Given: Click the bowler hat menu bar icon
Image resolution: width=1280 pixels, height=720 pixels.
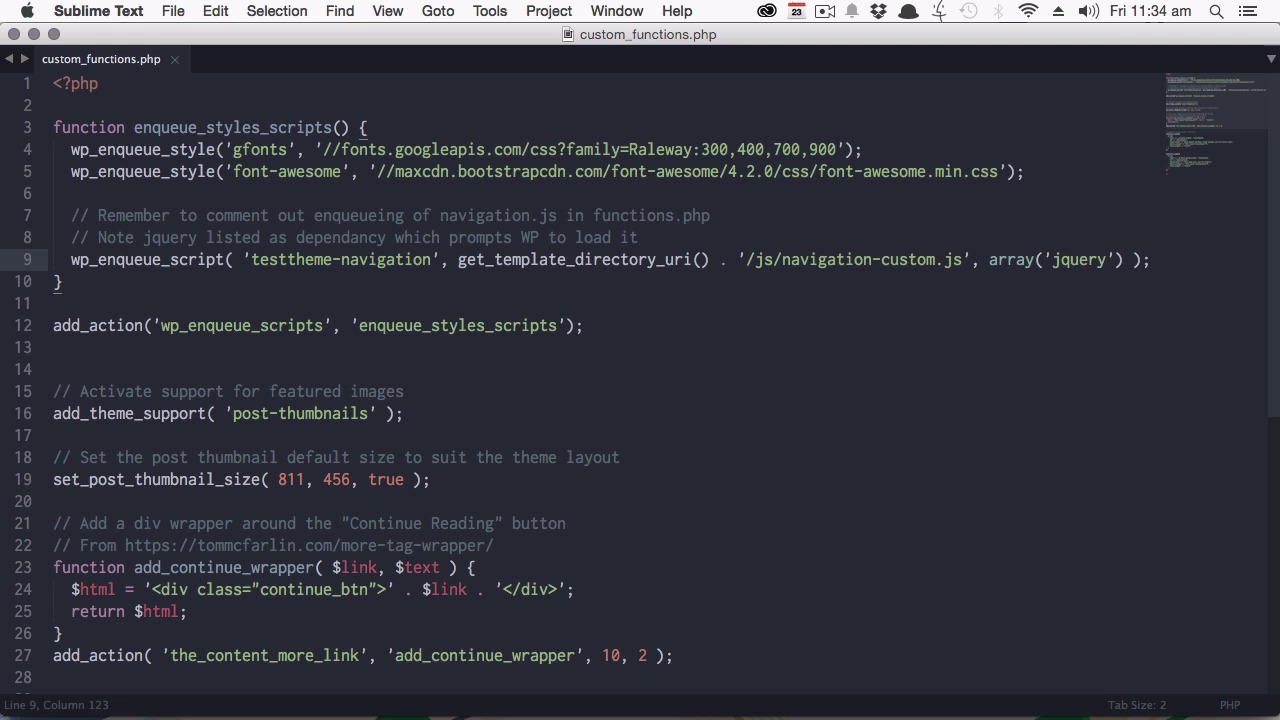Looking at the screenshot, I should tap(908, 11).
